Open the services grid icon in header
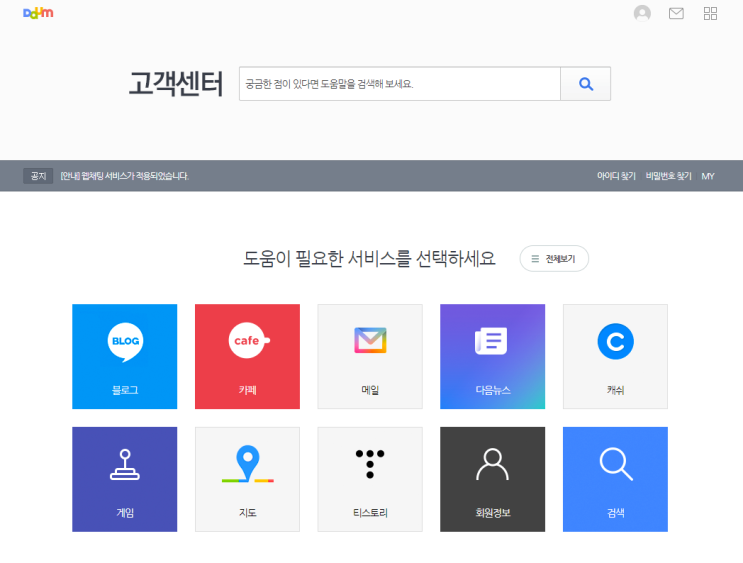The width and height of the screenshot is (743, 563). click(710, 14)
